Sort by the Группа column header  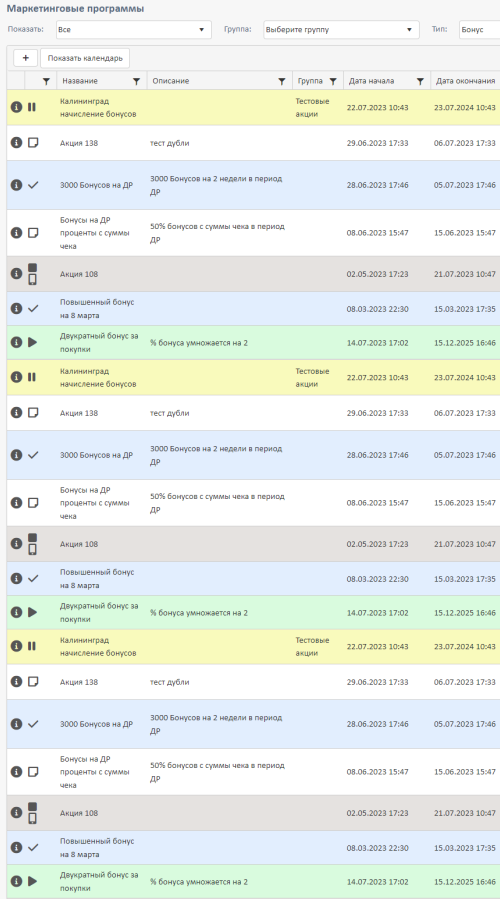coord(310,81)
